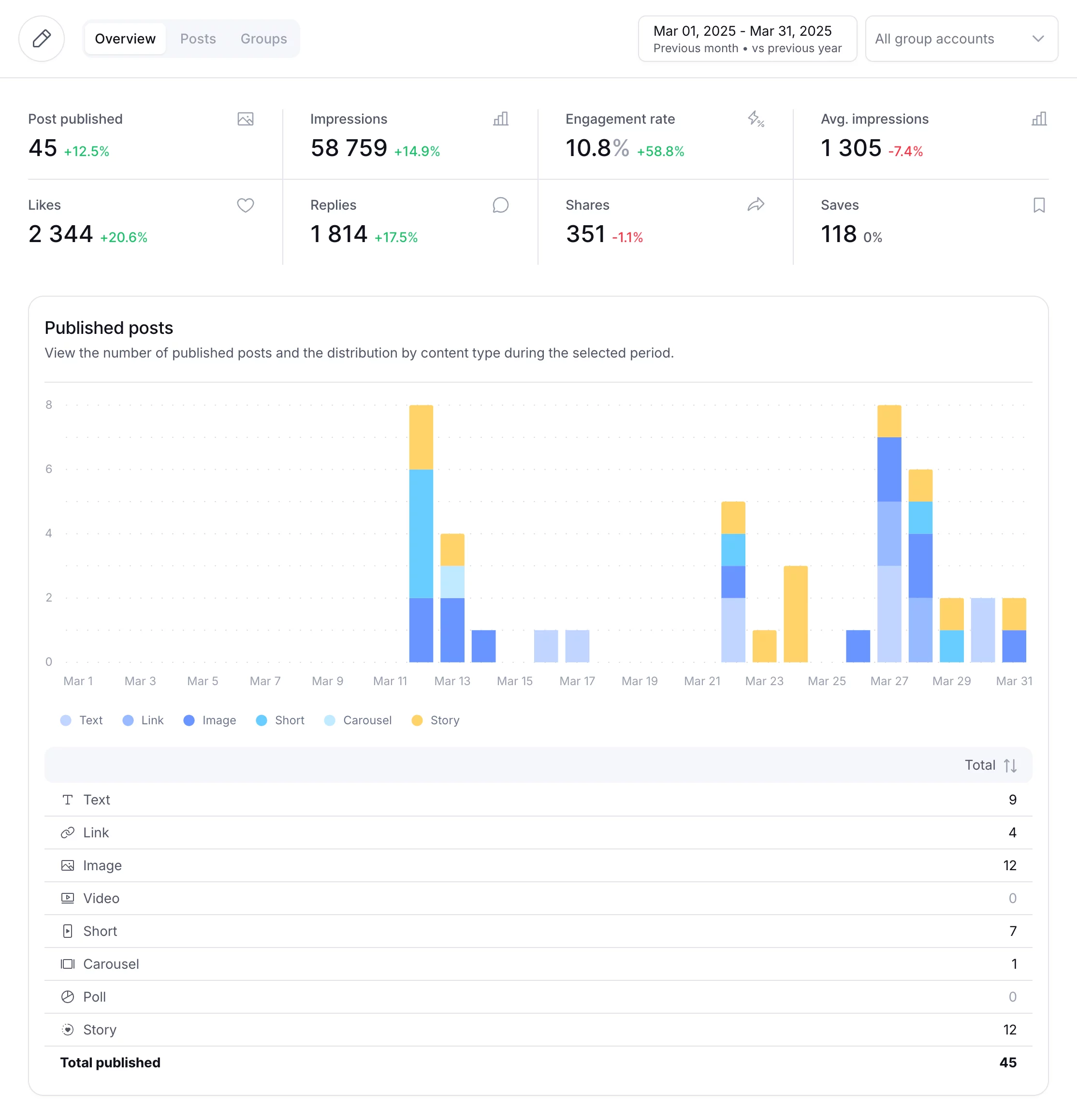Open the All group accounts dropdown
1077x1120 pixels.
coord(961,38)
